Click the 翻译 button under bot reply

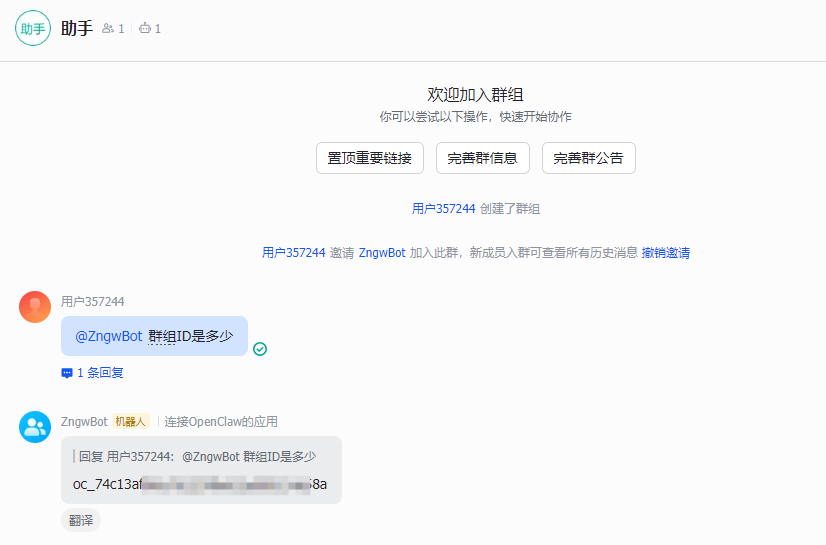(x=81, y=520)
